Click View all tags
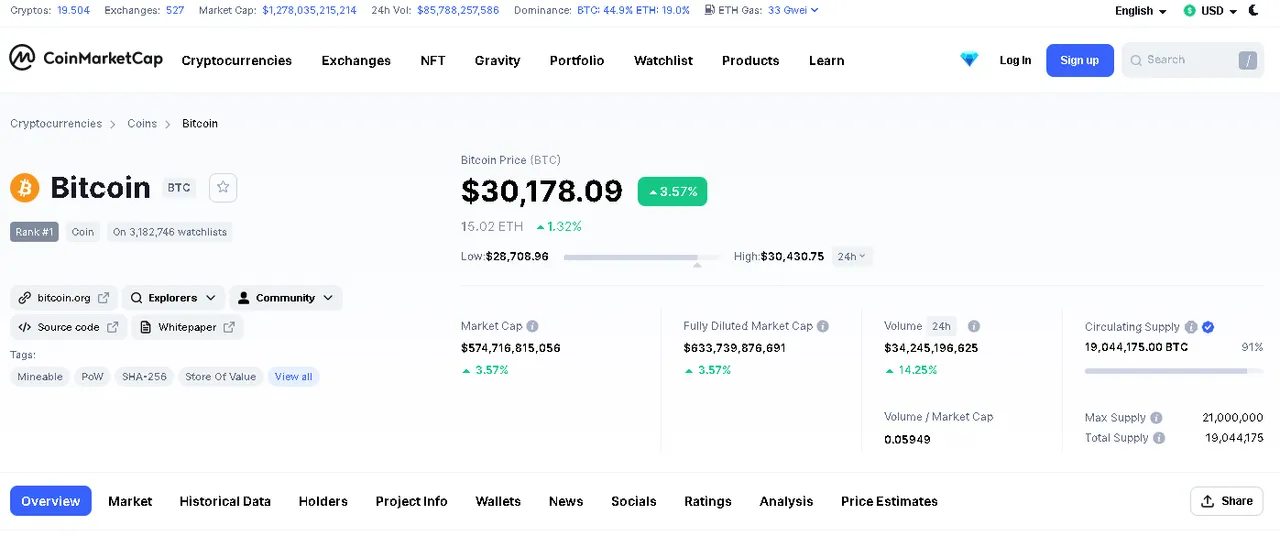 (293, 377)
